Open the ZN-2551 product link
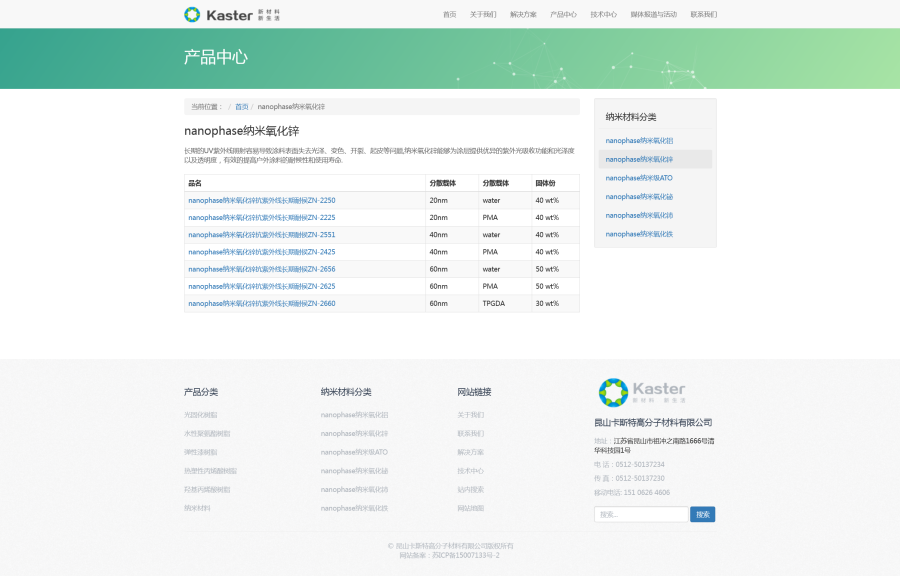Viewport: 900px width, 576px height. [262, 235]
